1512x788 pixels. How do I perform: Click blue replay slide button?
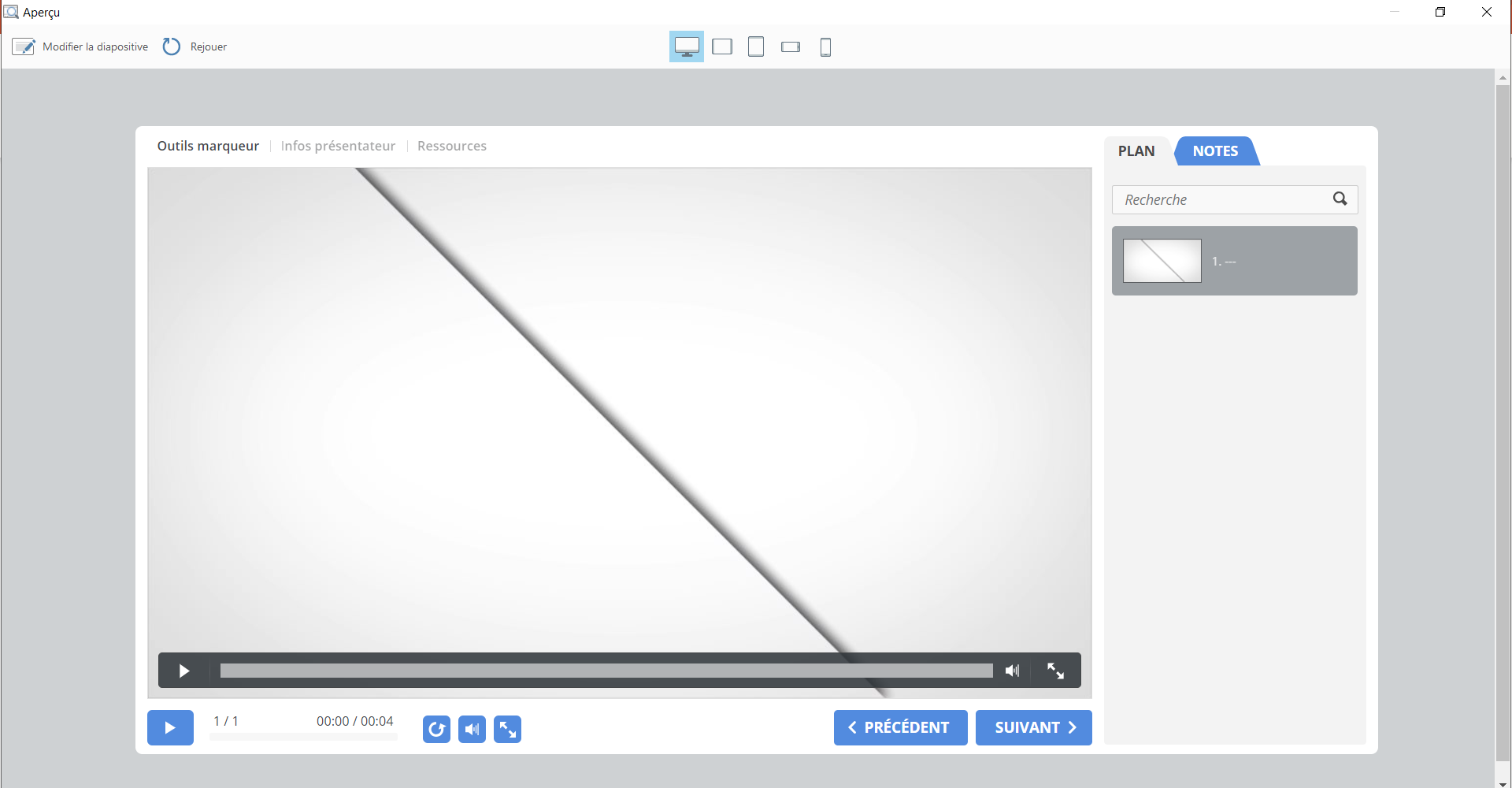tap(436, 729)
